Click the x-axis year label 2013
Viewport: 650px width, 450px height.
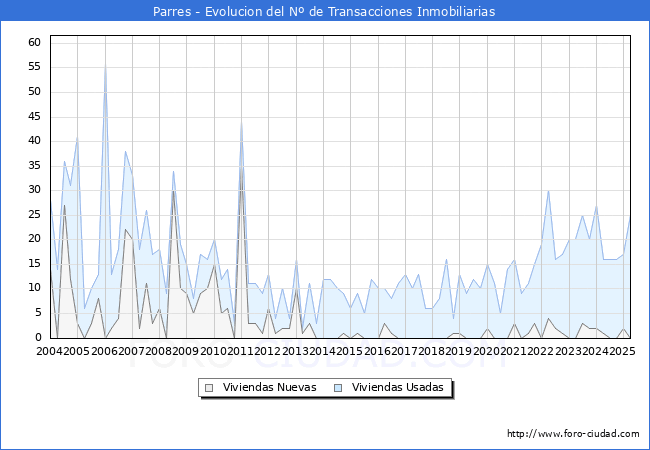click(x=296, y=351)
